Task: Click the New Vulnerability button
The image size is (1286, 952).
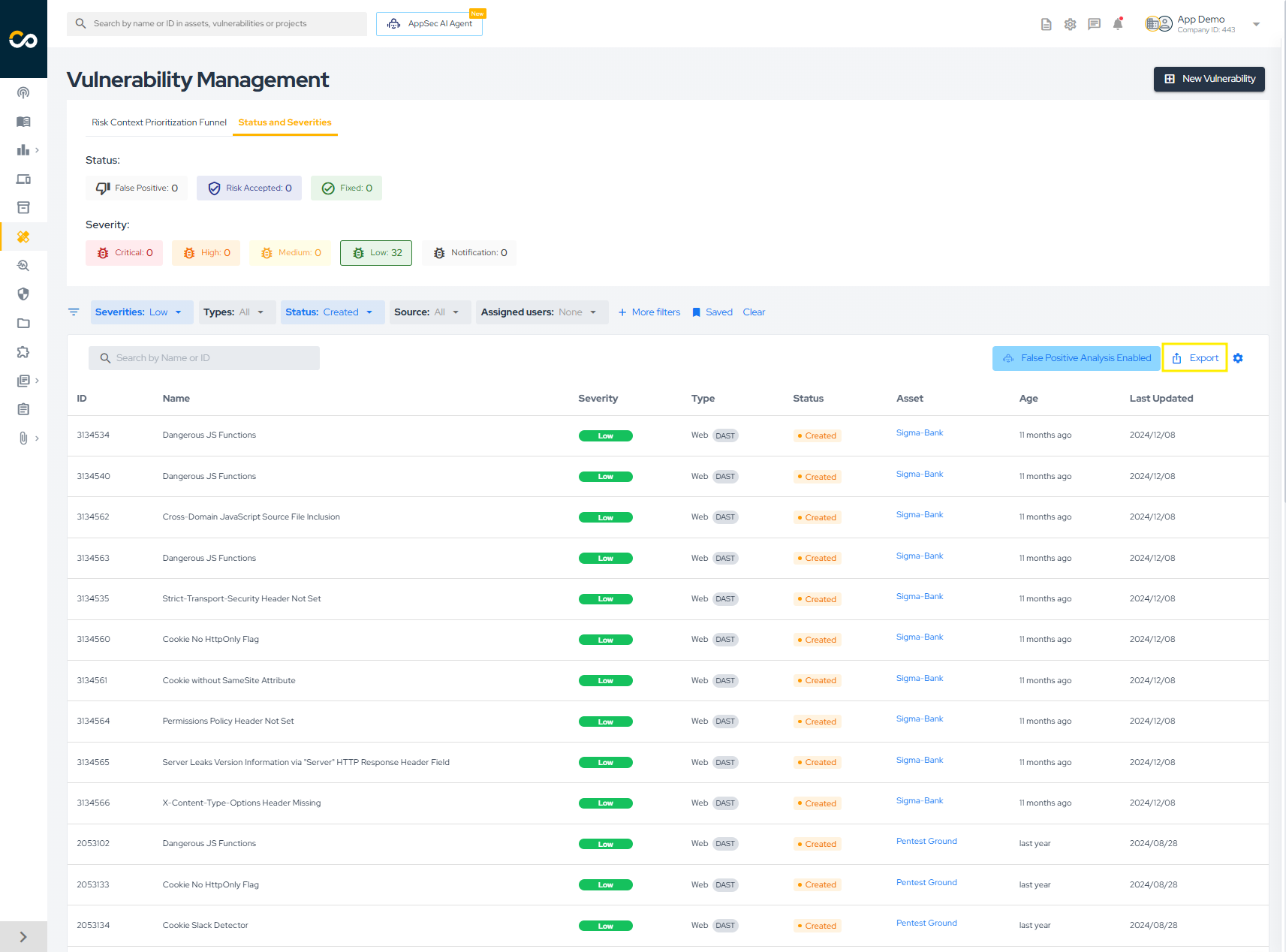Action: pyautogui.click(x=1209, y=79)
